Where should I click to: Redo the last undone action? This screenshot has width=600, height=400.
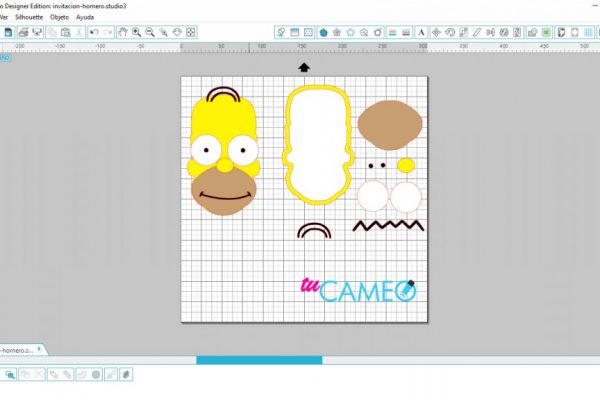pos(108,33)
